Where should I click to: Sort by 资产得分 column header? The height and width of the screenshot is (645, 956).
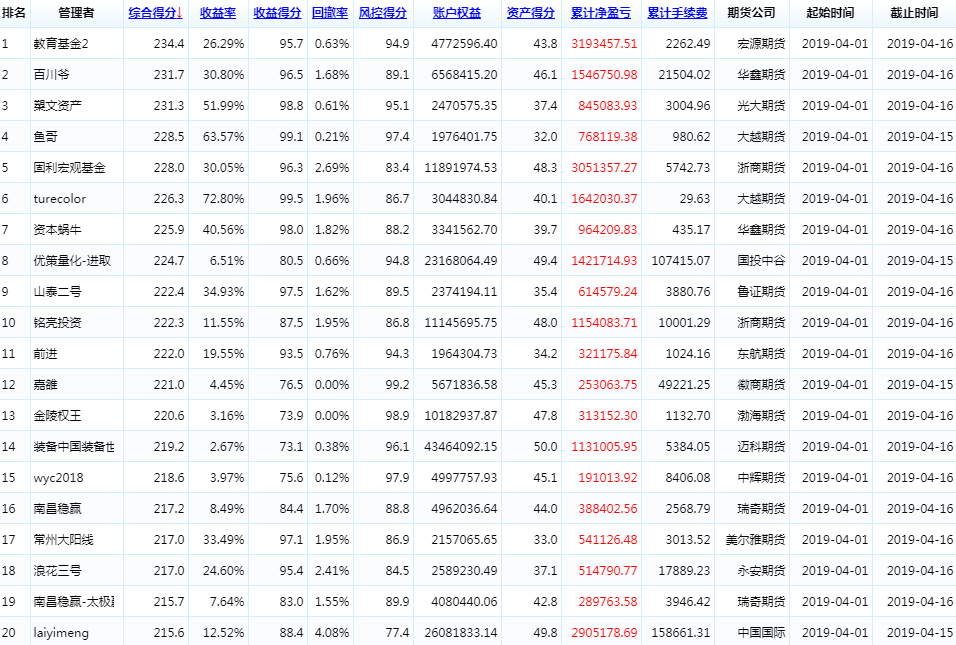click(530, 13)
